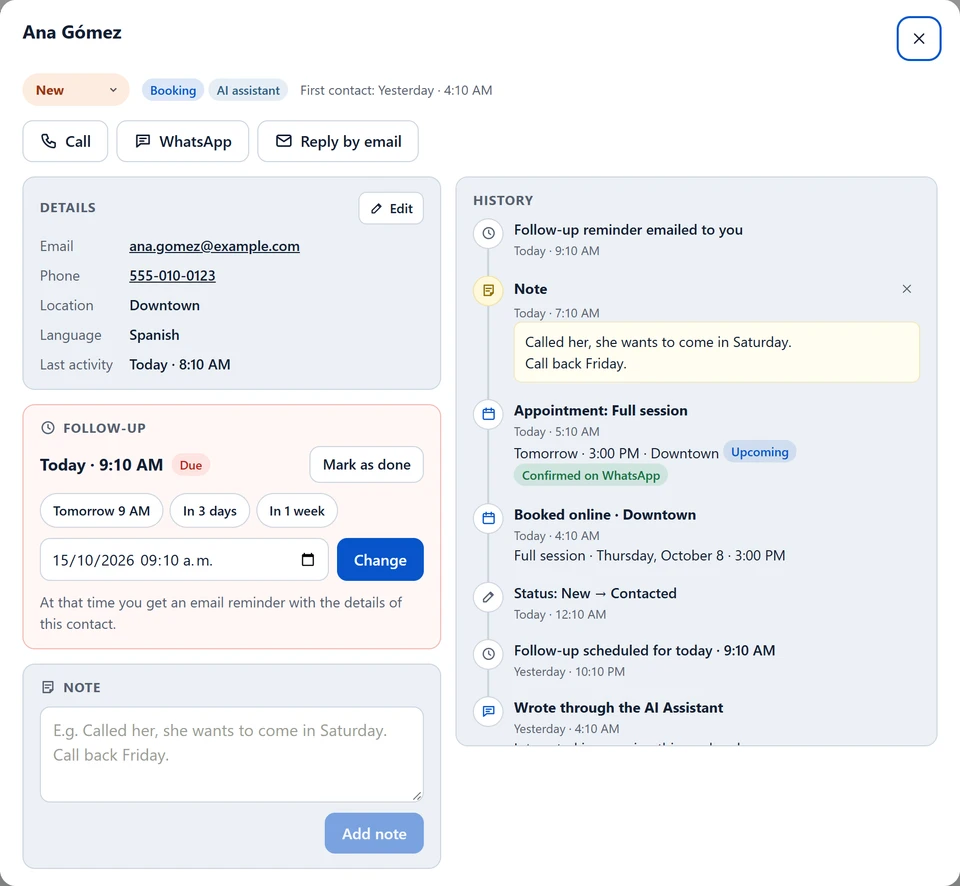Click 'Wrote through the AI Assistant' title
Screen dimensions: 960x886
click(618, 707)
